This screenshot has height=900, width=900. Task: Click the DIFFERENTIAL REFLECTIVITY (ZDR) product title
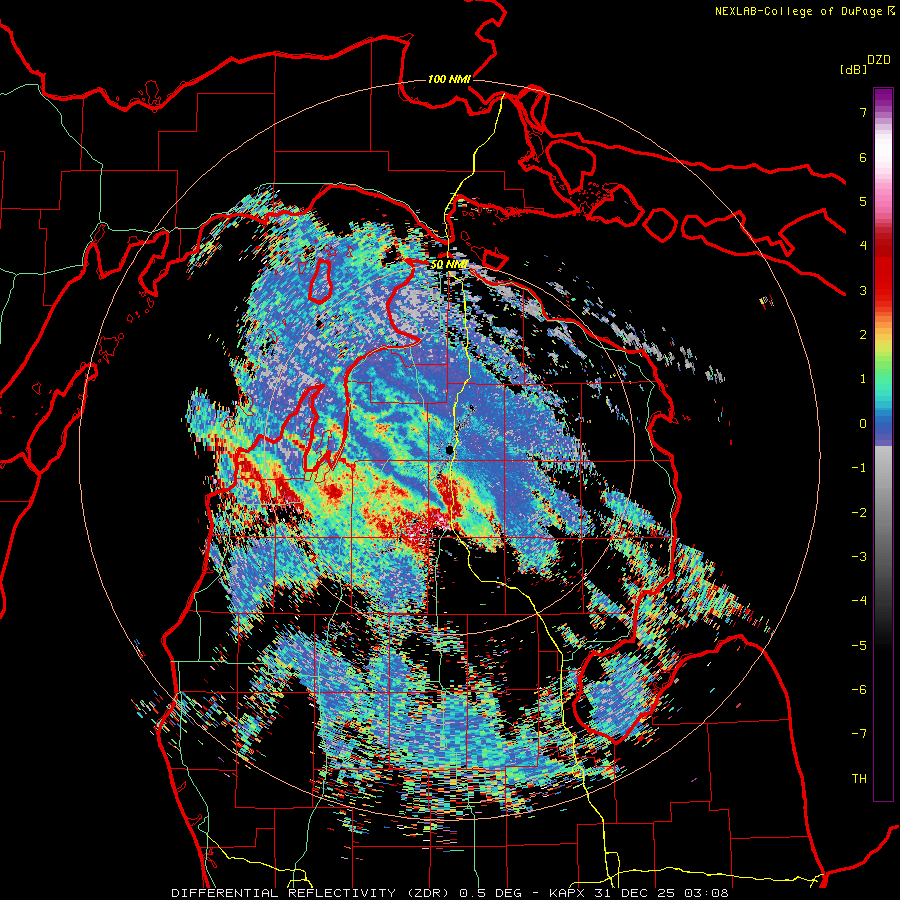point(312,893)
